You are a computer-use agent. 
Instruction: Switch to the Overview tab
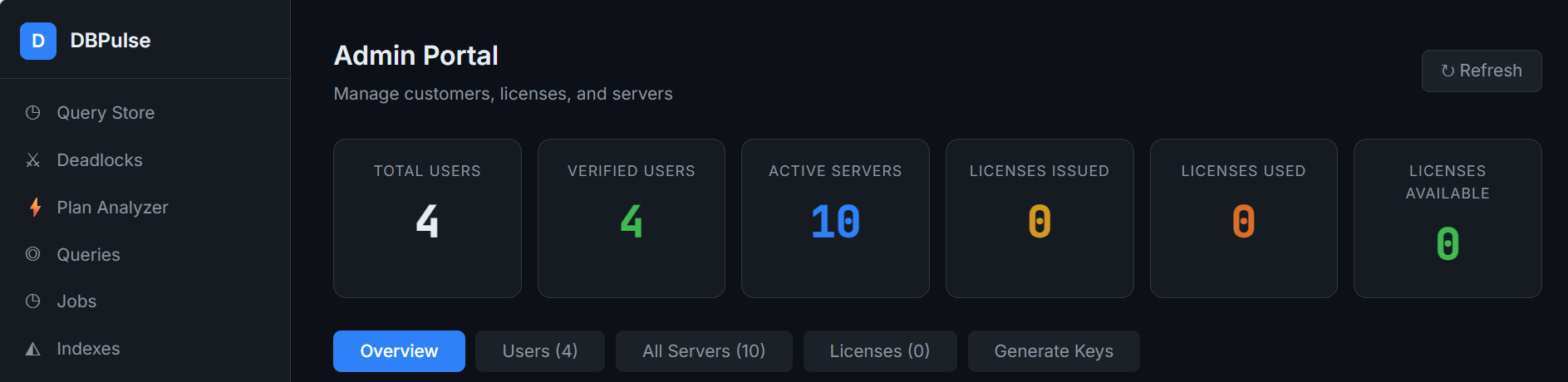(399, 351)
